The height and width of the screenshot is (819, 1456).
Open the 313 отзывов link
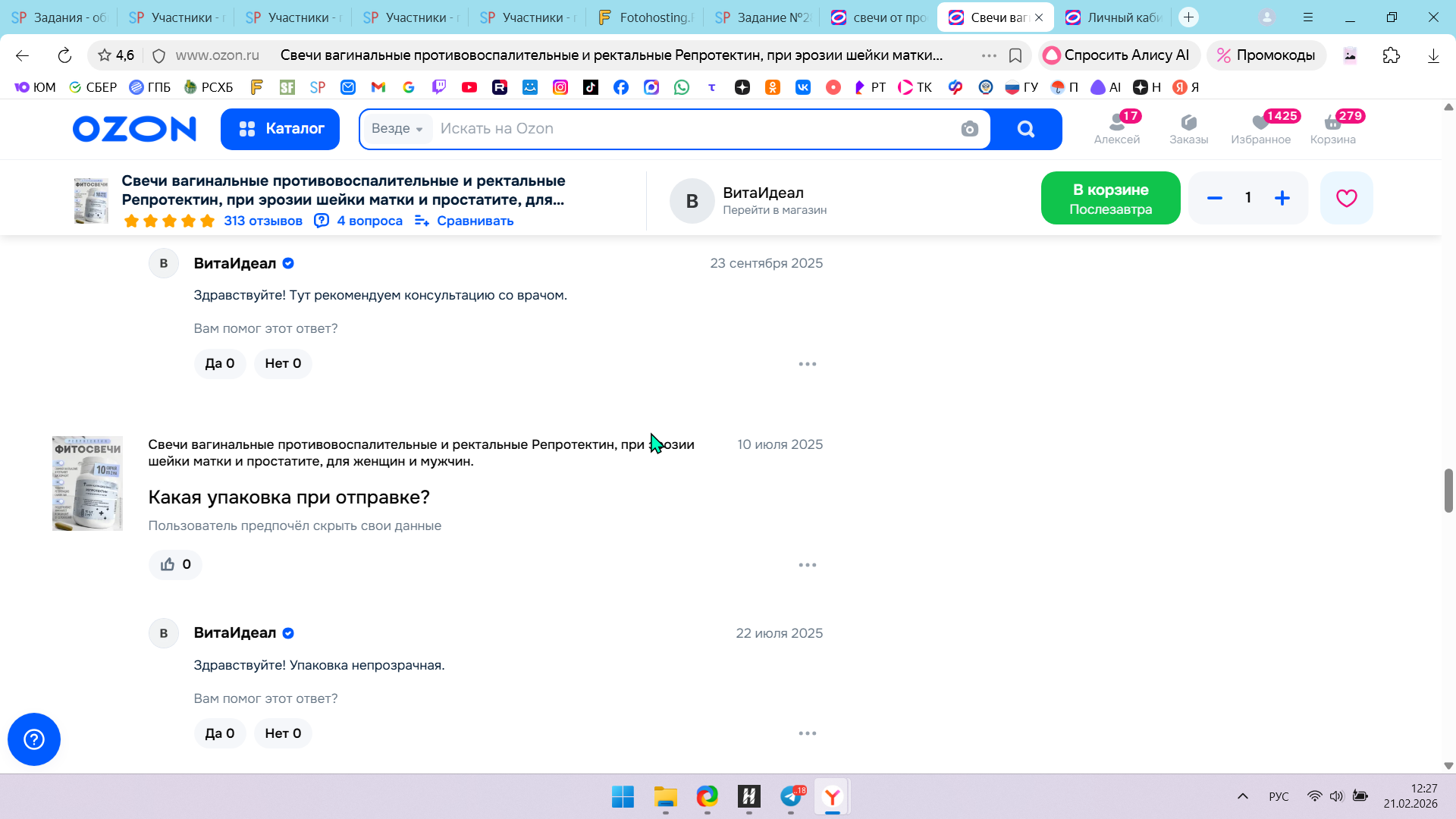click(x=262, y=221)
